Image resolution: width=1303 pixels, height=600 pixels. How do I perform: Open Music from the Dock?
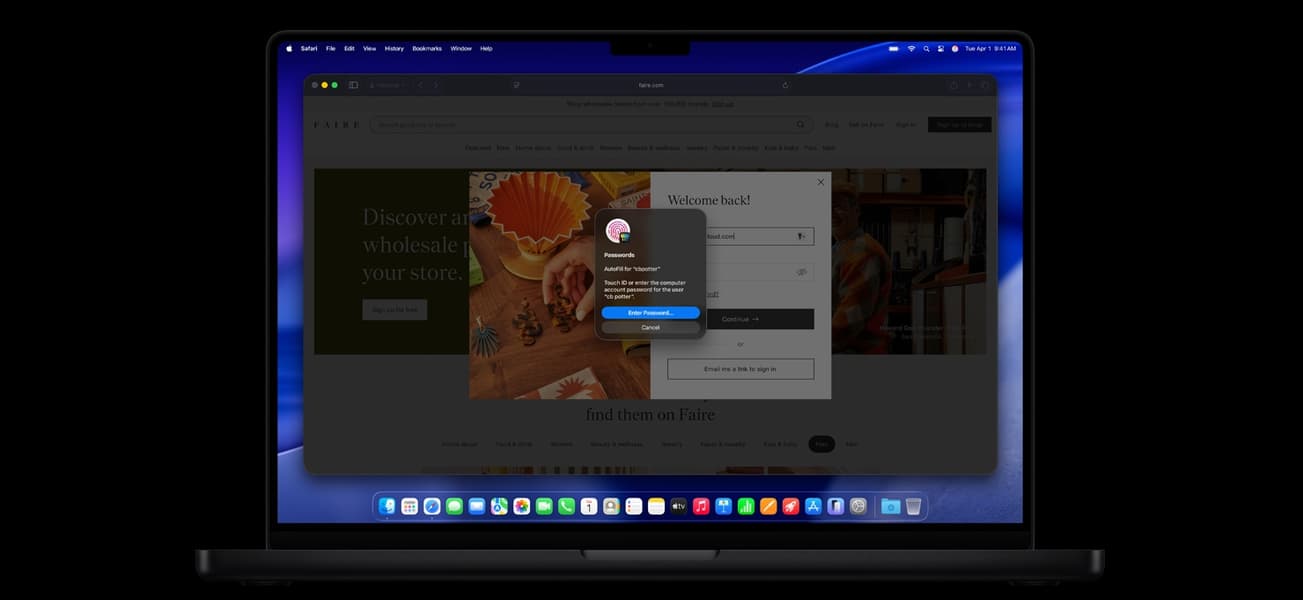pos(701,507)
